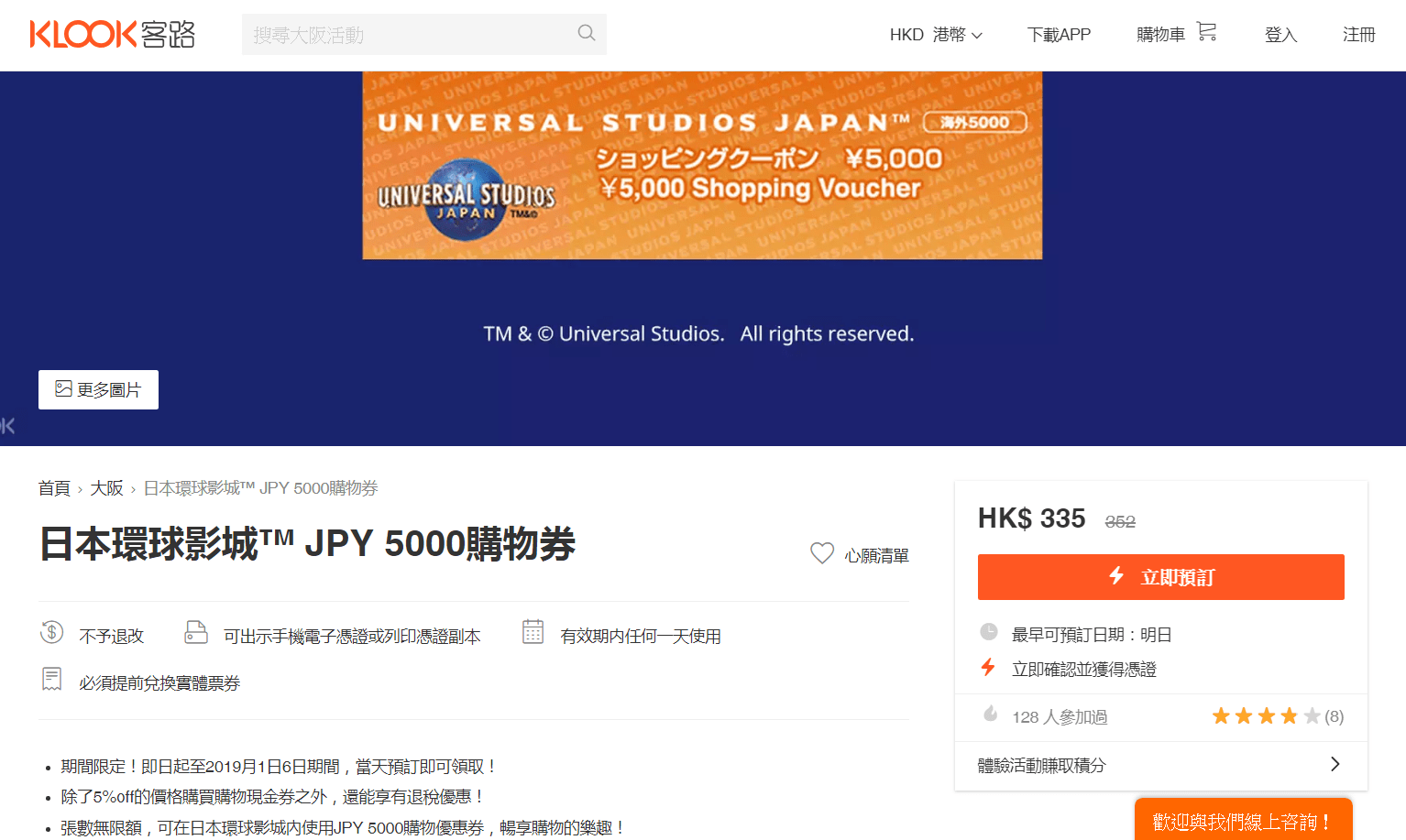This screenshot has width=1406, height=840.
Task: Click the 128 人參加過 text
Action: click(1060, 717)
